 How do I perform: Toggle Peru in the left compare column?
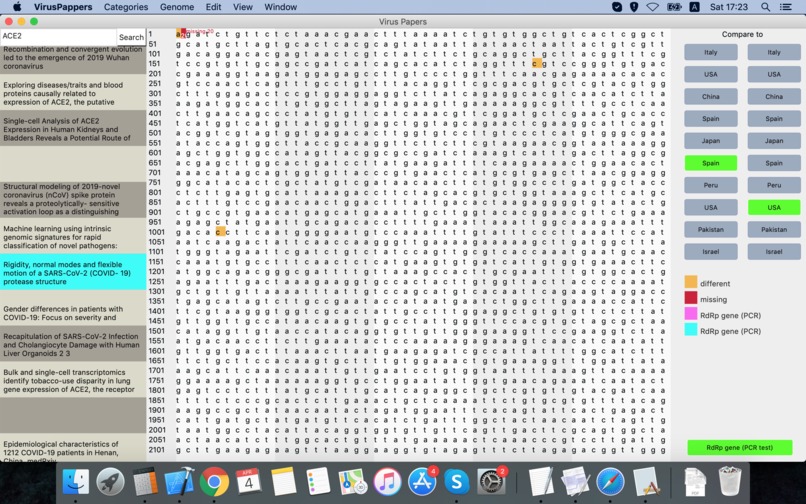(710, 185)
